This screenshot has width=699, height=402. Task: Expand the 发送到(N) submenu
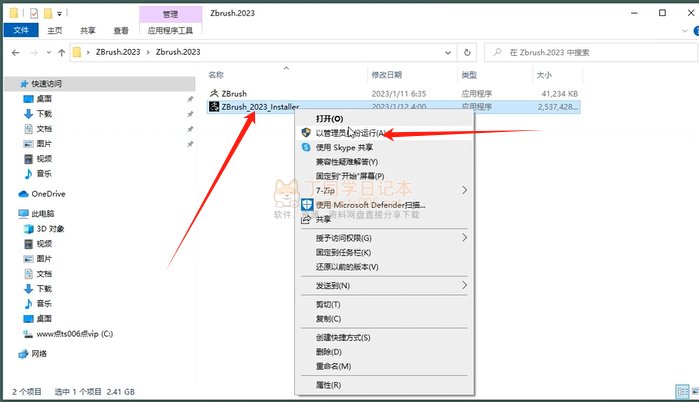tap(384, 286)
